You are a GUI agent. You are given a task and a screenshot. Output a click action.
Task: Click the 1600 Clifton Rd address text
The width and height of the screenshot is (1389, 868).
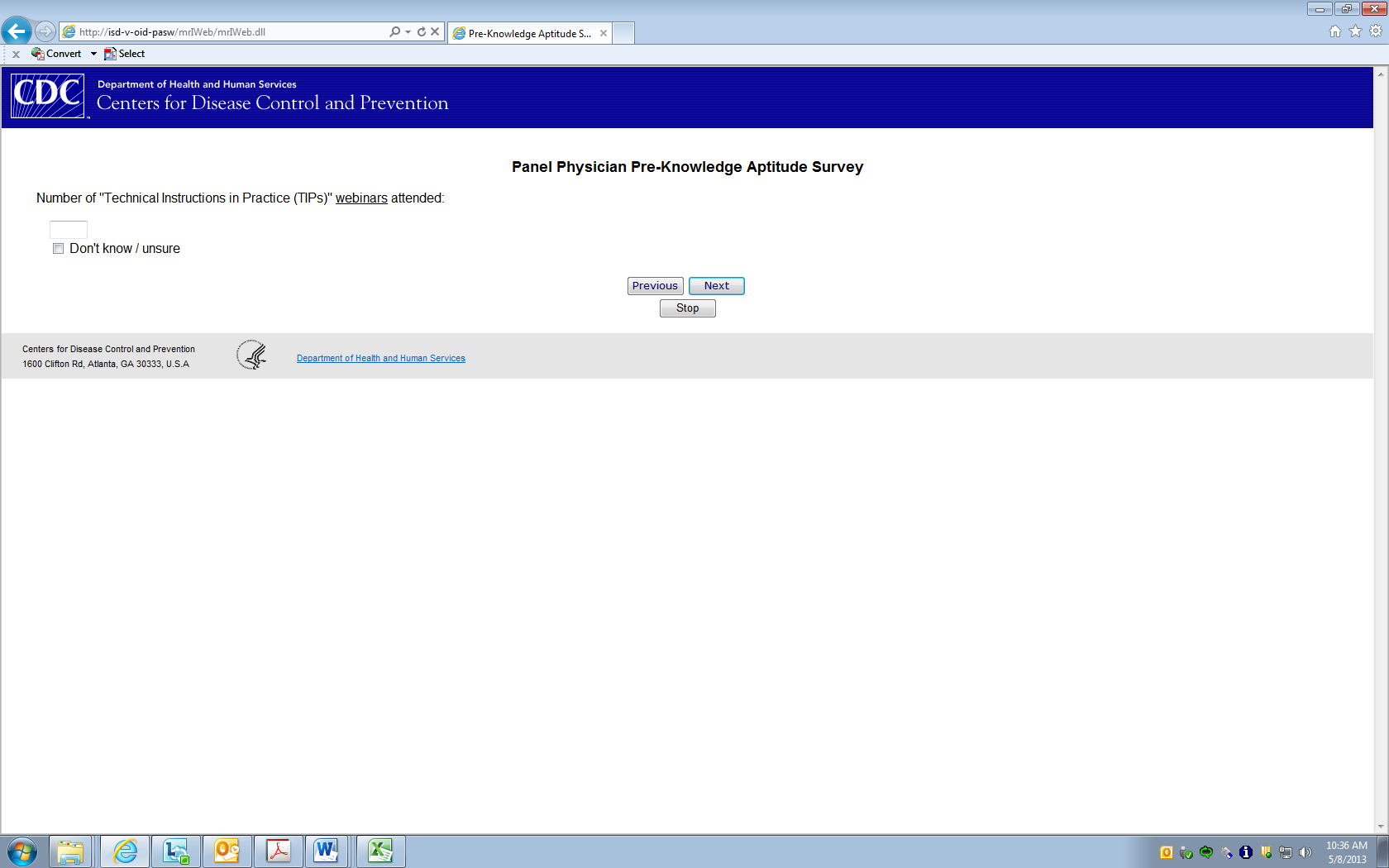tap(106, 364)
